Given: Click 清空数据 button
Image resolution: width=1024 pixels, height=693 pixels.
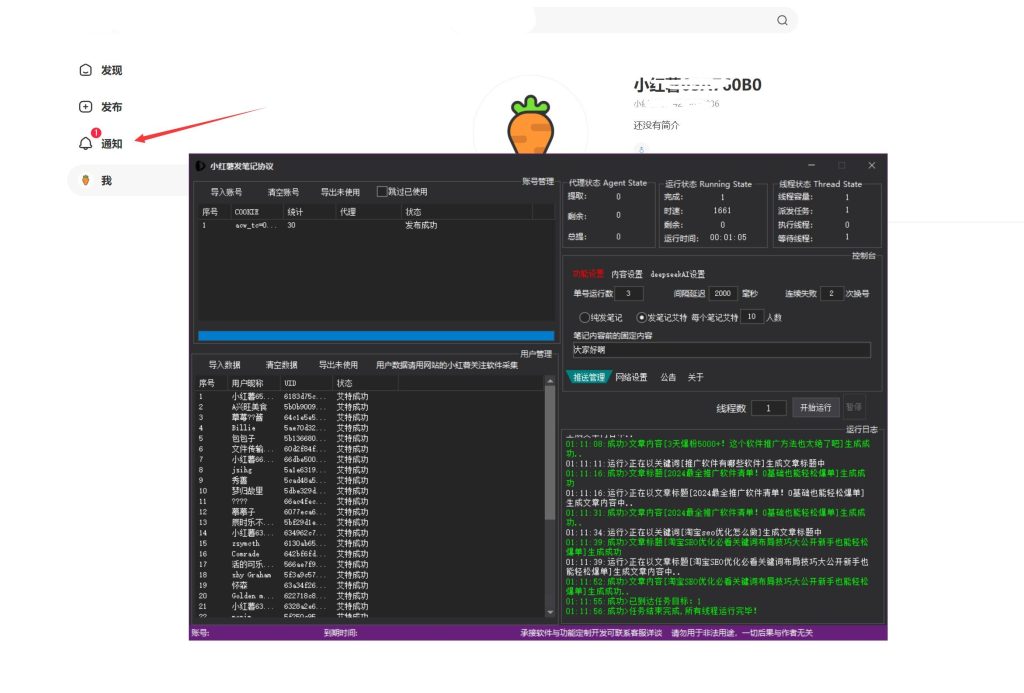Looking at the screenshot, I should (281, 365).
